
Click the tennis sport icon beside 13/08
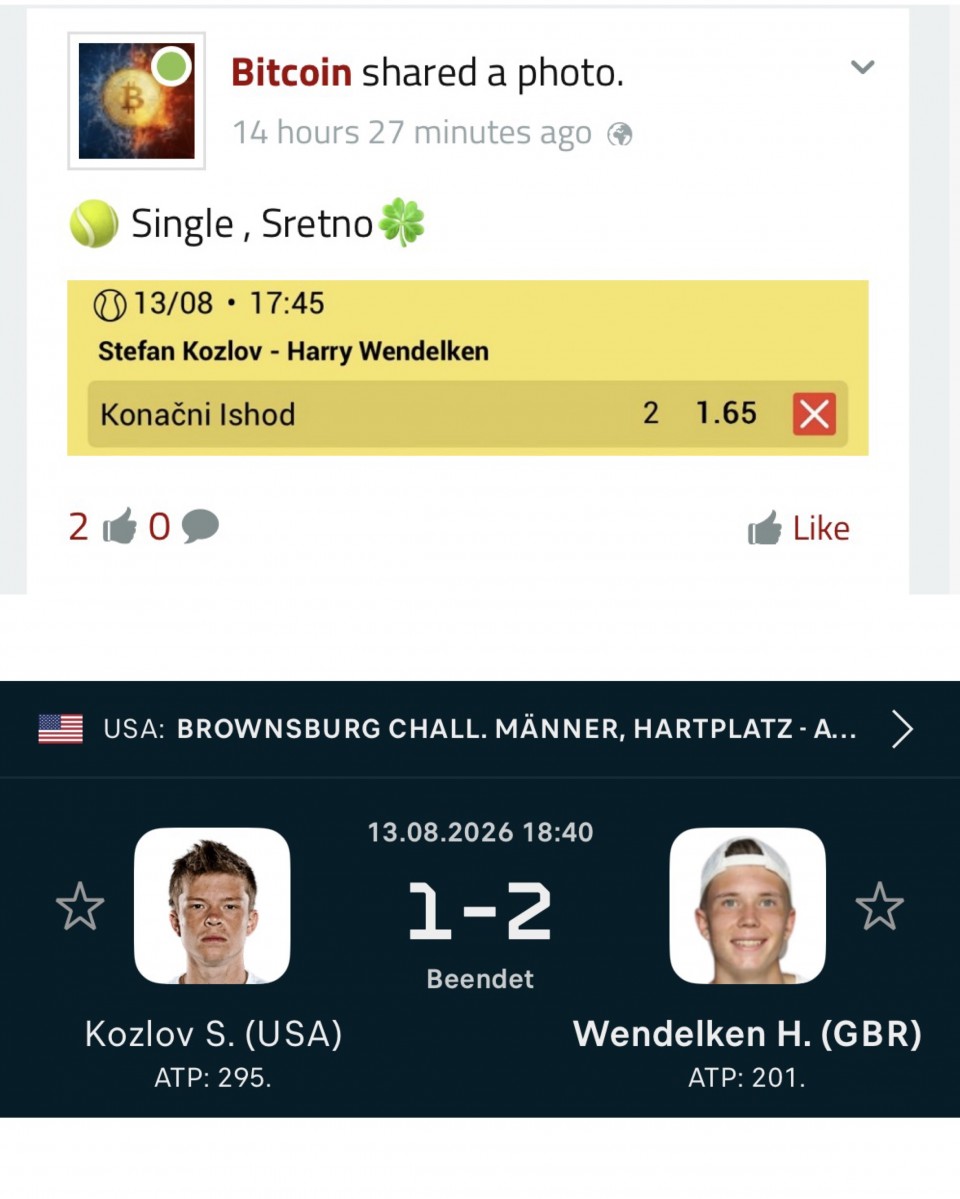coord(109,305)
